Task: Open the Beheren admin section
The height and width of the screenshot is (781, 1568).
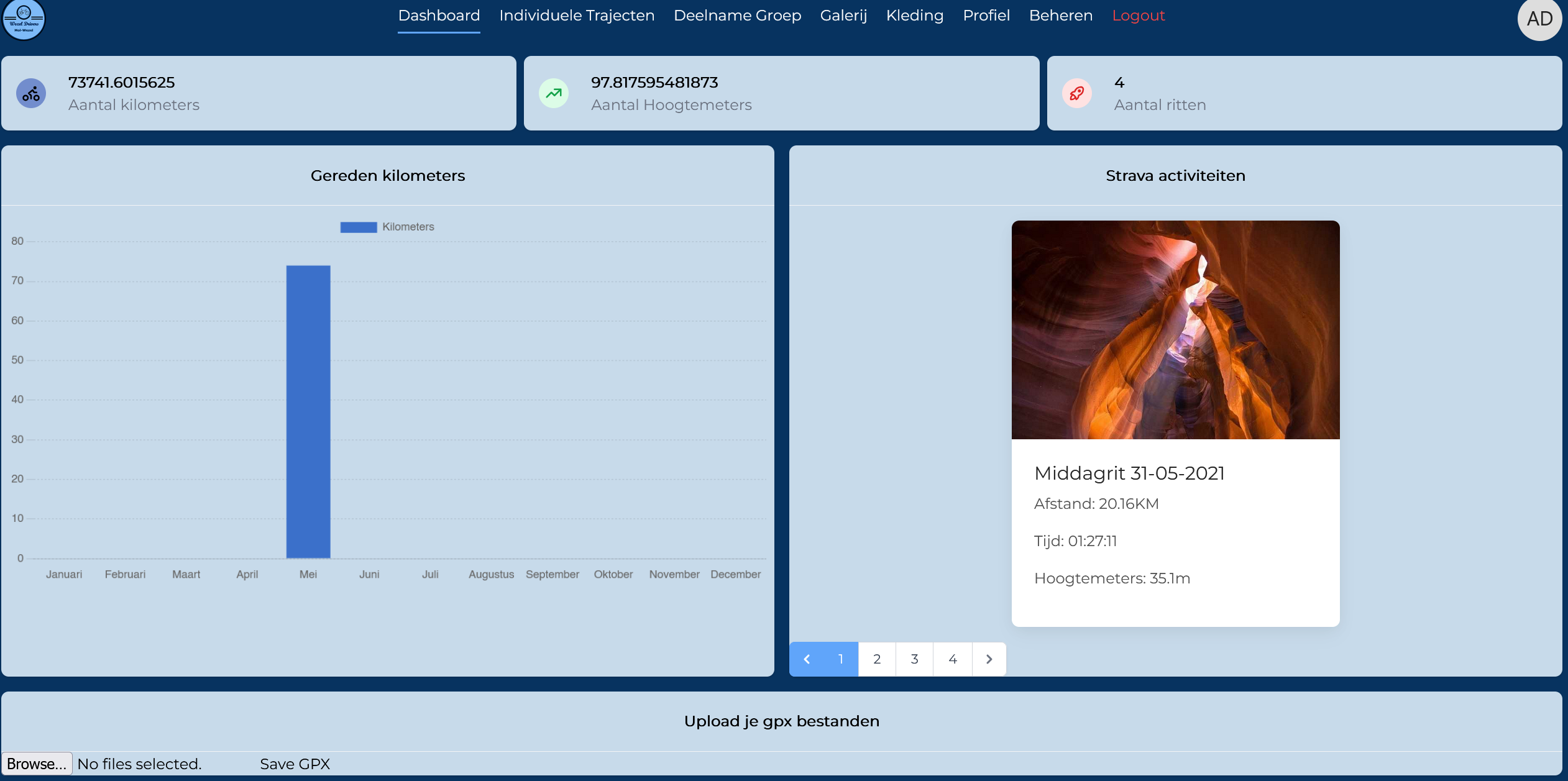Action: click(1060, 16)
